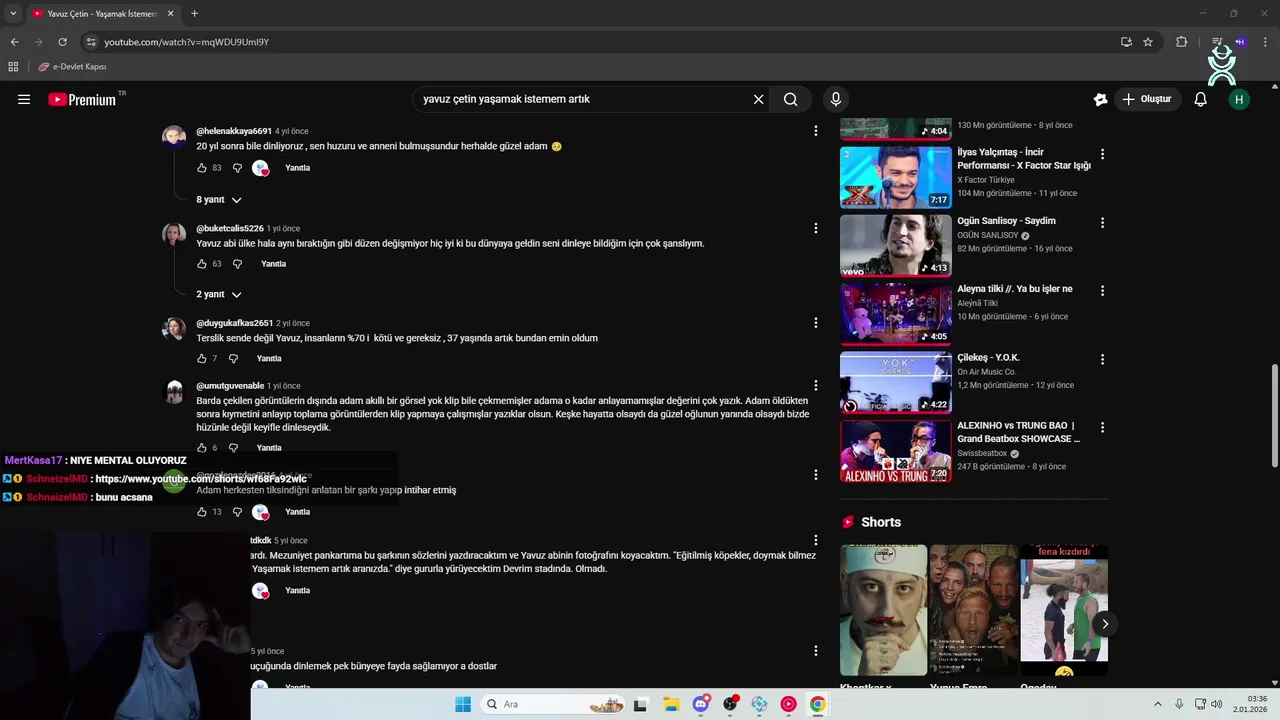
Task: Open the Çilekeş - Y.O.K. video title
Action: (x=988, y=357)
